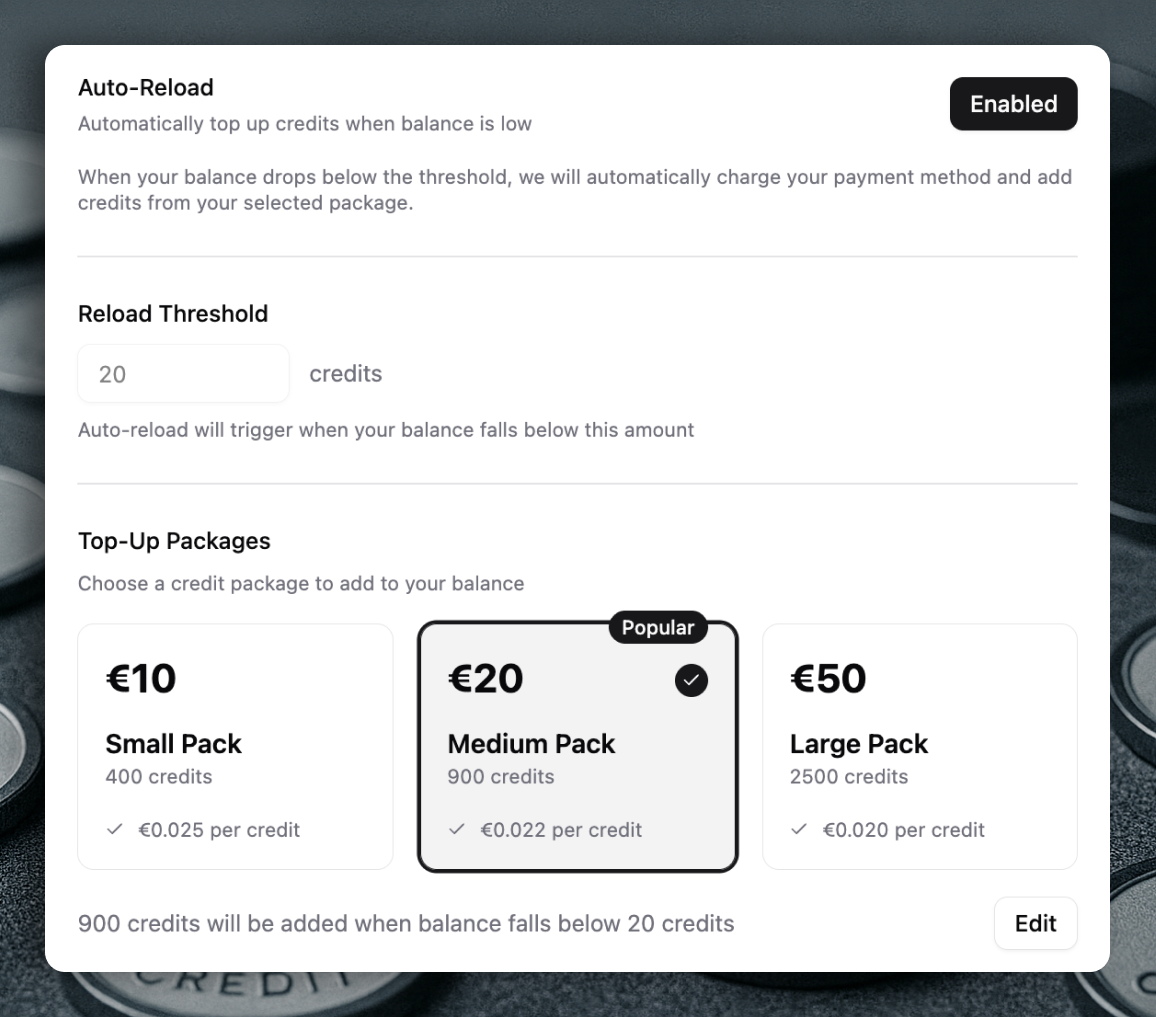Click the 2500 credits label
1156x1017 pixels.
point(849,777)
